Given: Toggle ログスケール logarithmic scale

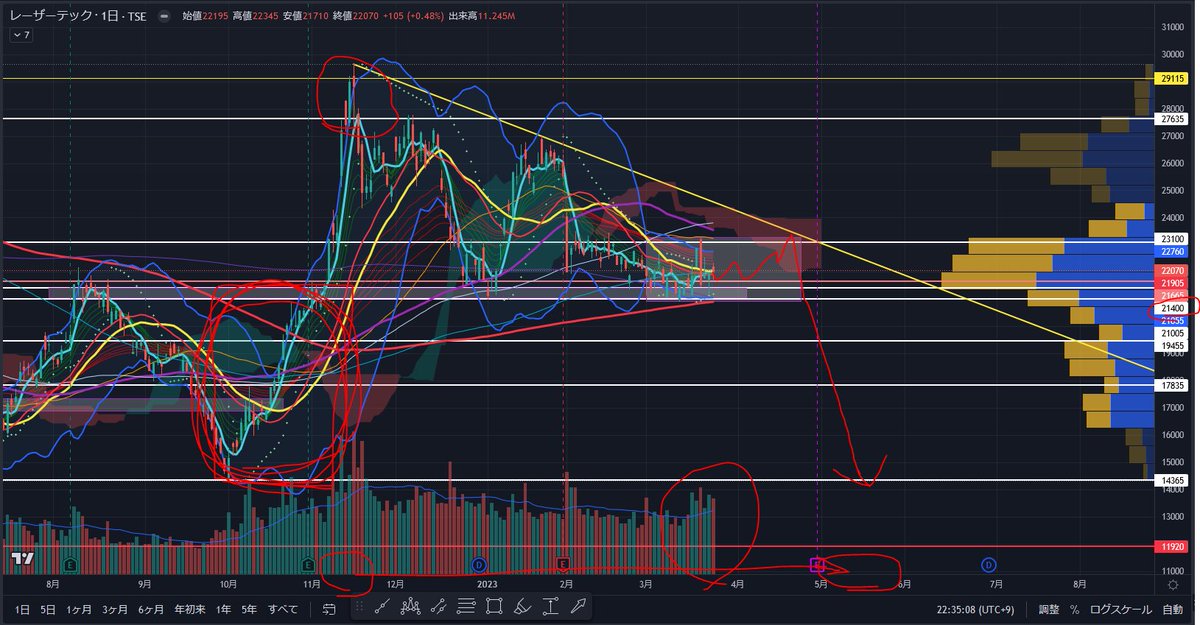Looking at the screenshot, I should pos(1120,608).
